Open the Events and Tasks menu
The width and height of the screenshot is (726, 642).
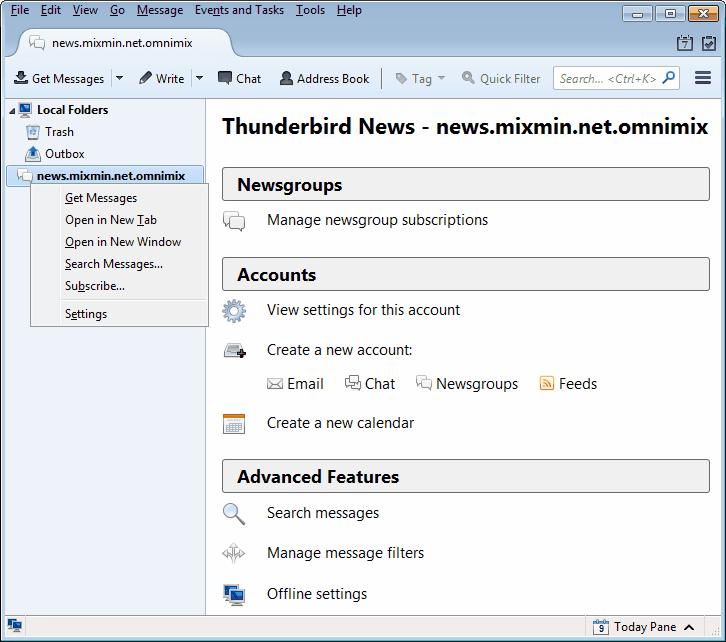239,10
